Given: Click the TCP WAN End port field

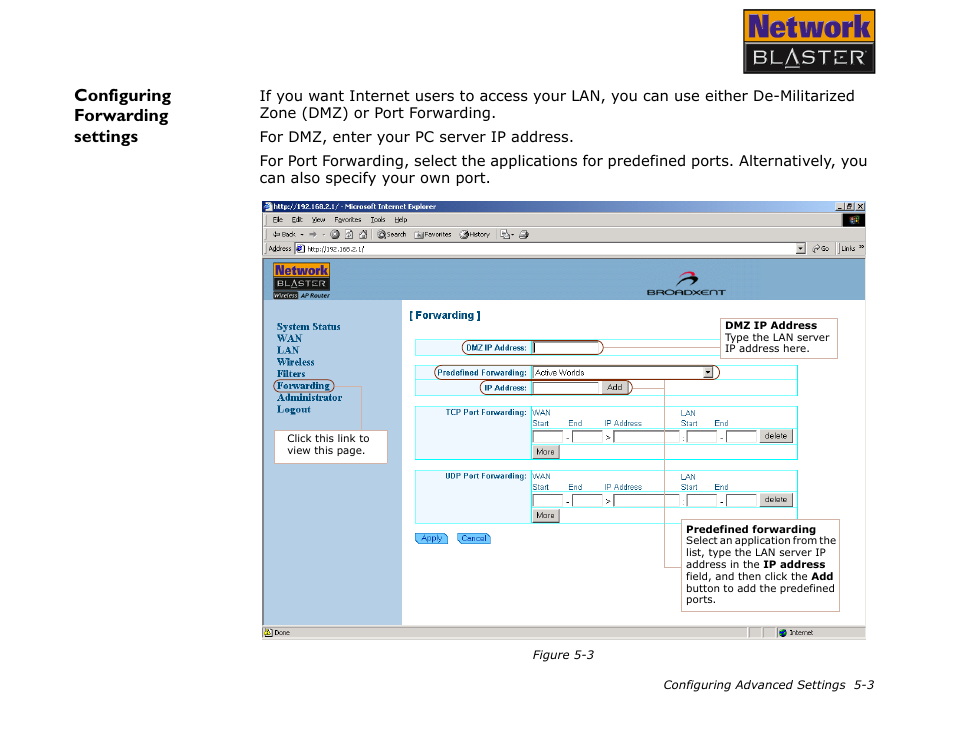Looking at the screenshot, I should pos(587,437).
